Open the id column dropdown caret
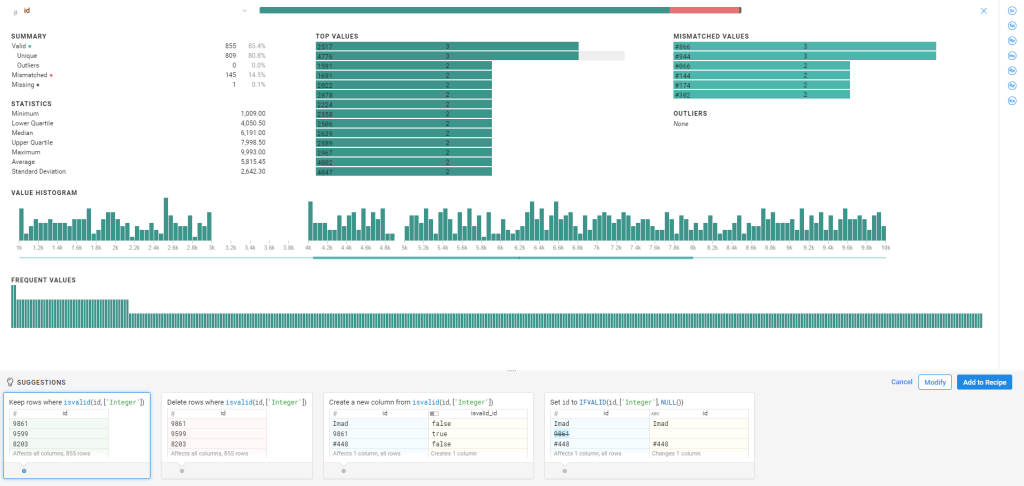This screenshot has height=486, width=1024. pyautogui.click(x=243, y=10)
